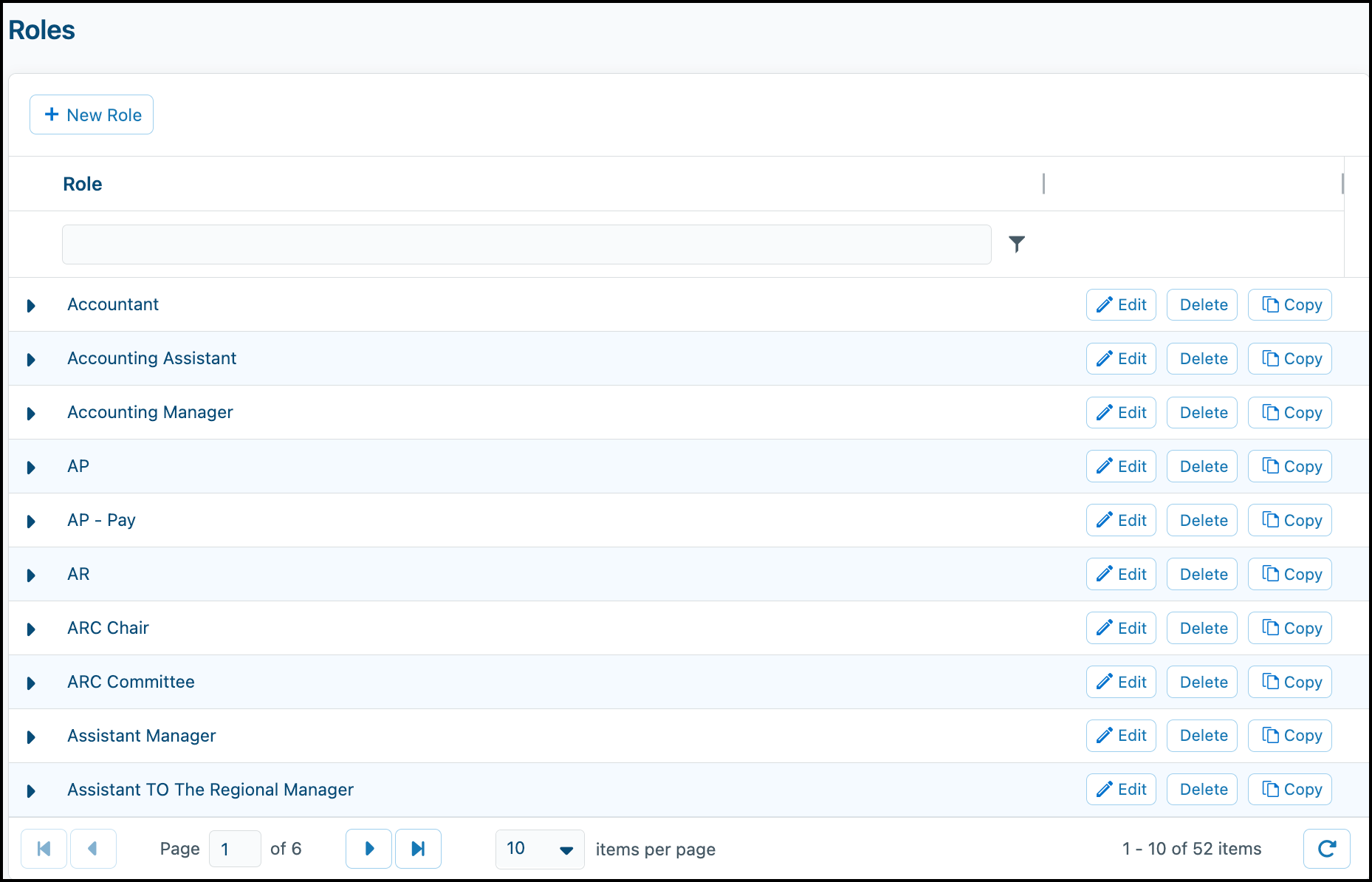The width and height of the screenshot is (1372, 882).
Task: Go to the previous page
Action: point(93,849)
